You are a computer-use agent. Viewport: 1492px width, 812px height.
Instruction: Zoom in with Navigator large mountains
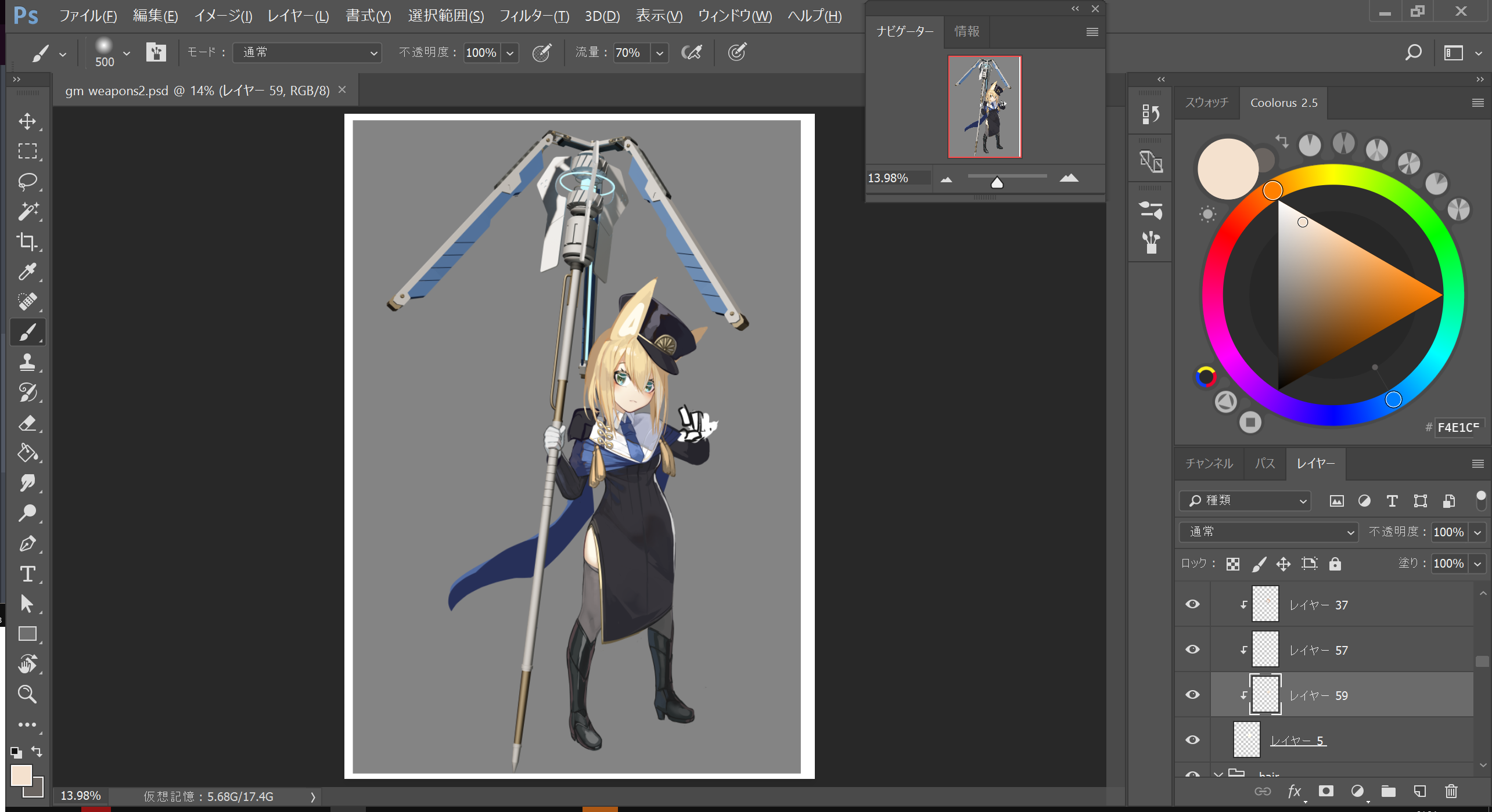tap(1069, 178)
